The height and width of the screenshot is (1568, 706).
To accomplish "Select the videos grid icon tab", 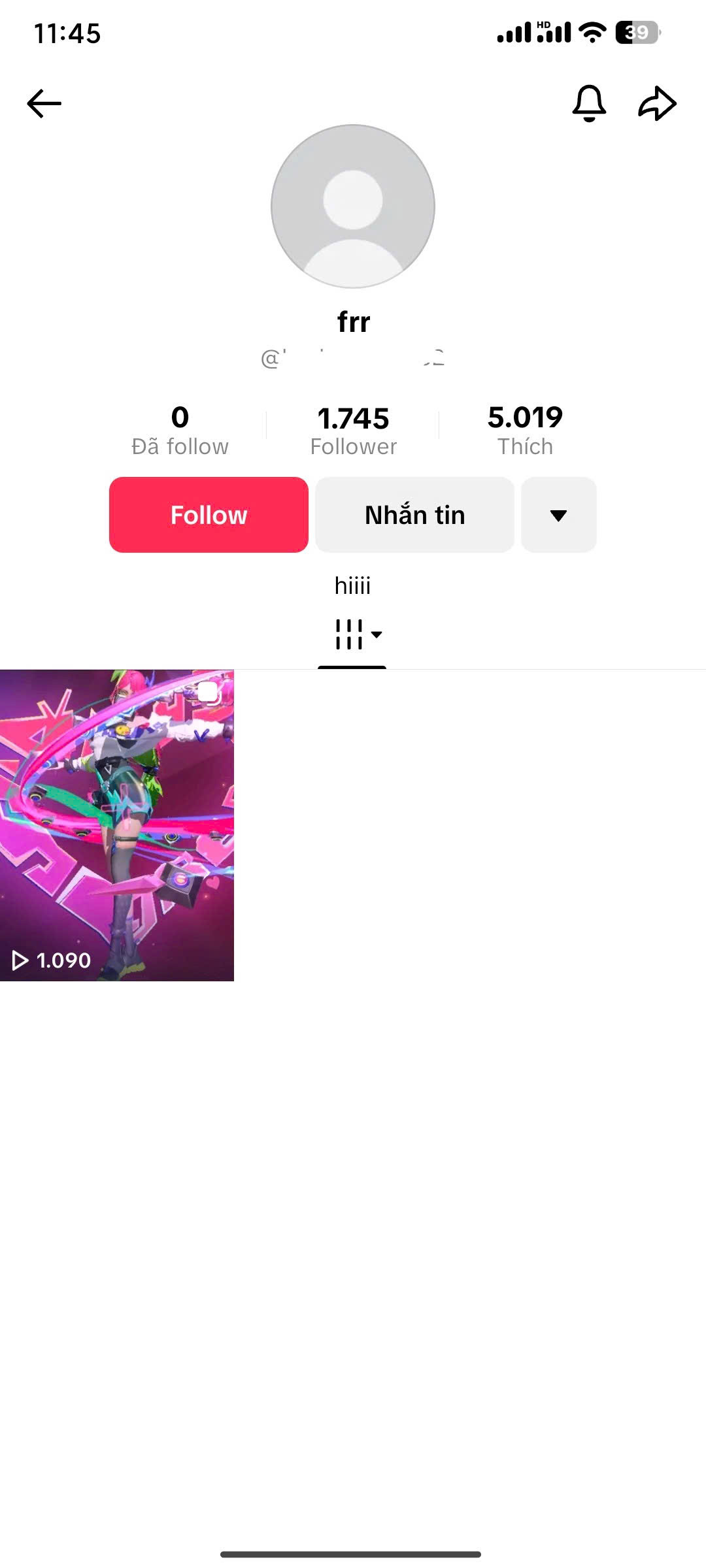I will tap(348, 634).
